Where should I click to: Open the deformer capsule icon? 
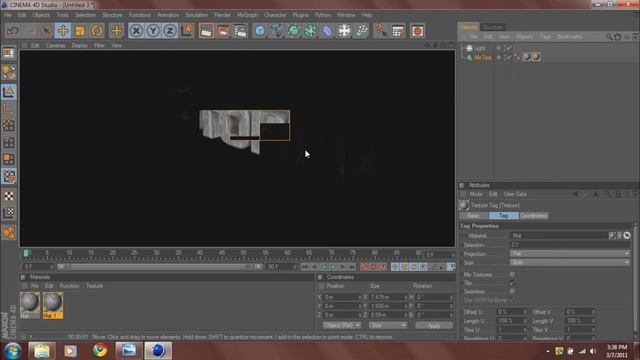pos(327,31)
